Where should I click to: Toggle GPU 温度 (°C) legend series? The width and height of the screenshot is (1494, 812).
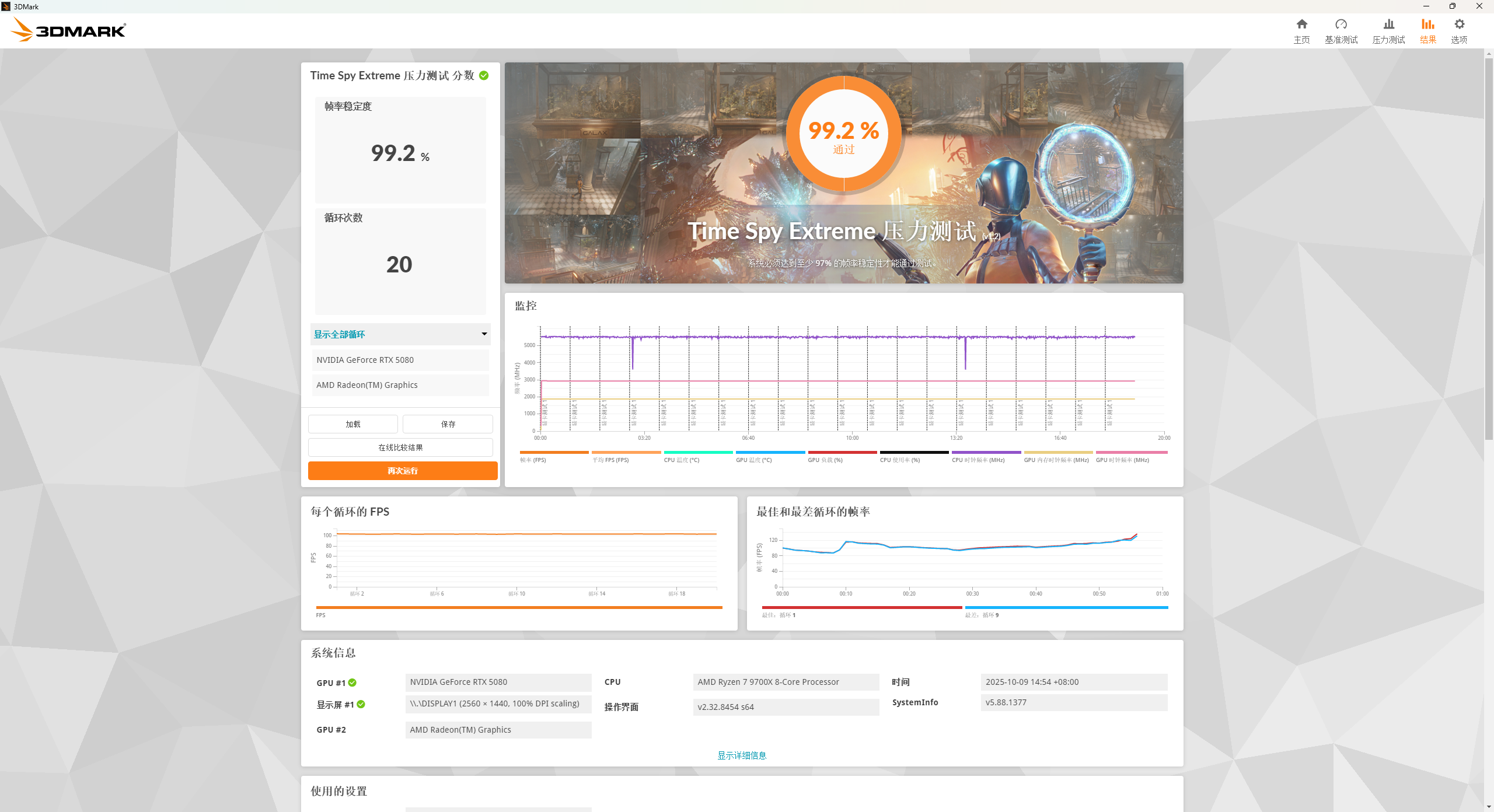point(753,460)
